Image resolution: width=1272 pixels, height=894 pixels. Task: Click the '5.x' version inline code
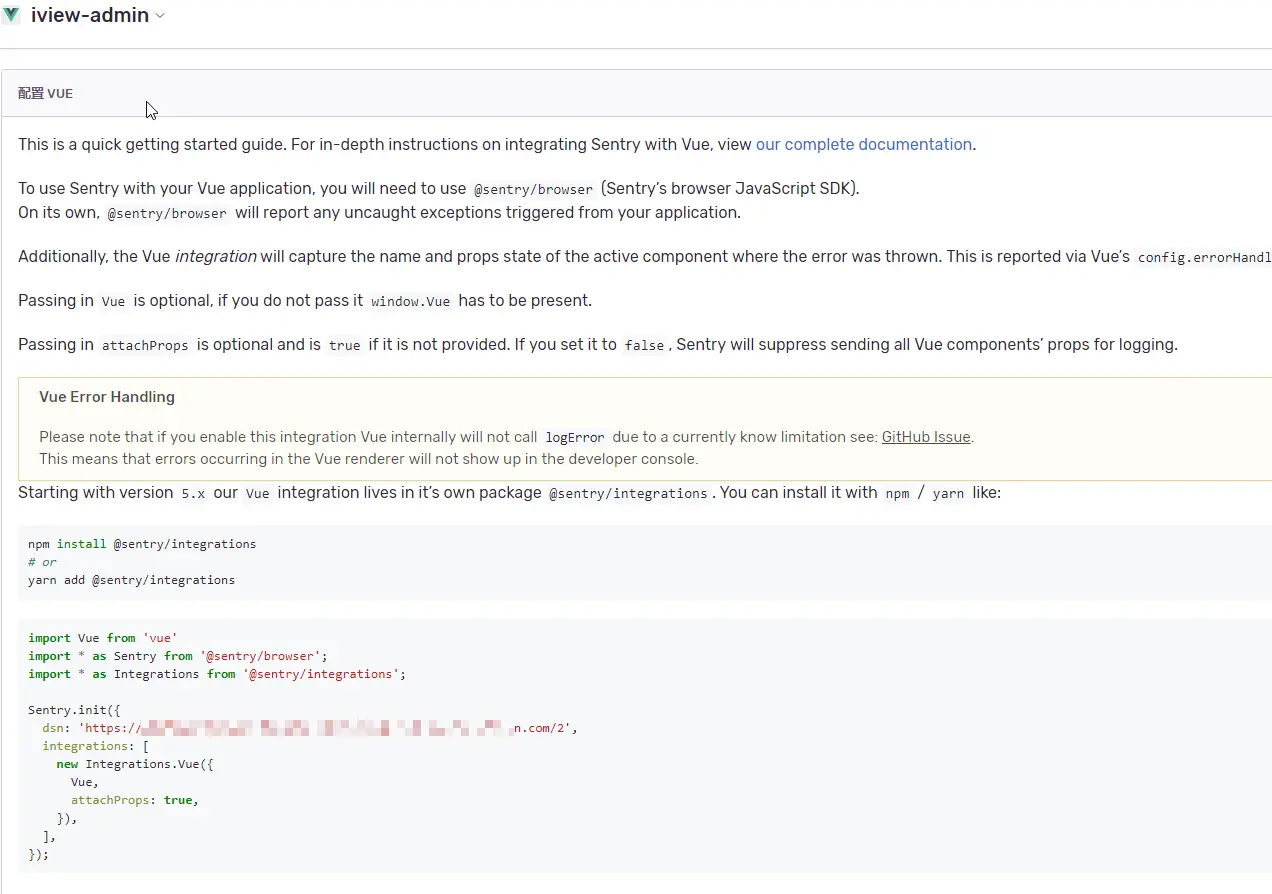[x=193, y=493]
